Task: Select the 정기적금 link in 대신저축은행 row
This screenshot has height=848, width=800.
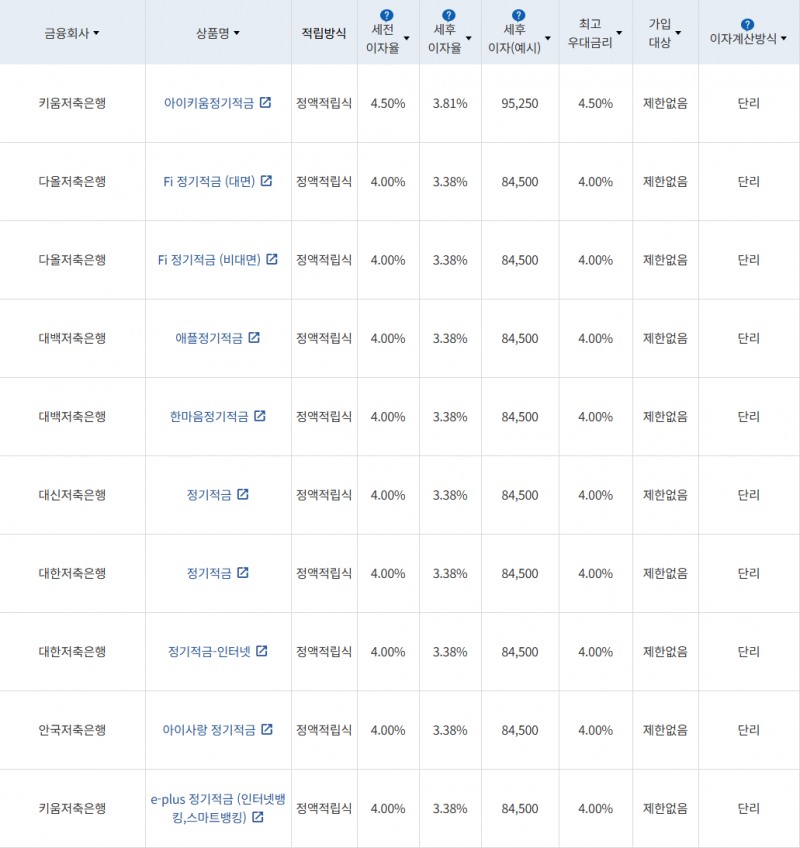Action: point(210,496)
